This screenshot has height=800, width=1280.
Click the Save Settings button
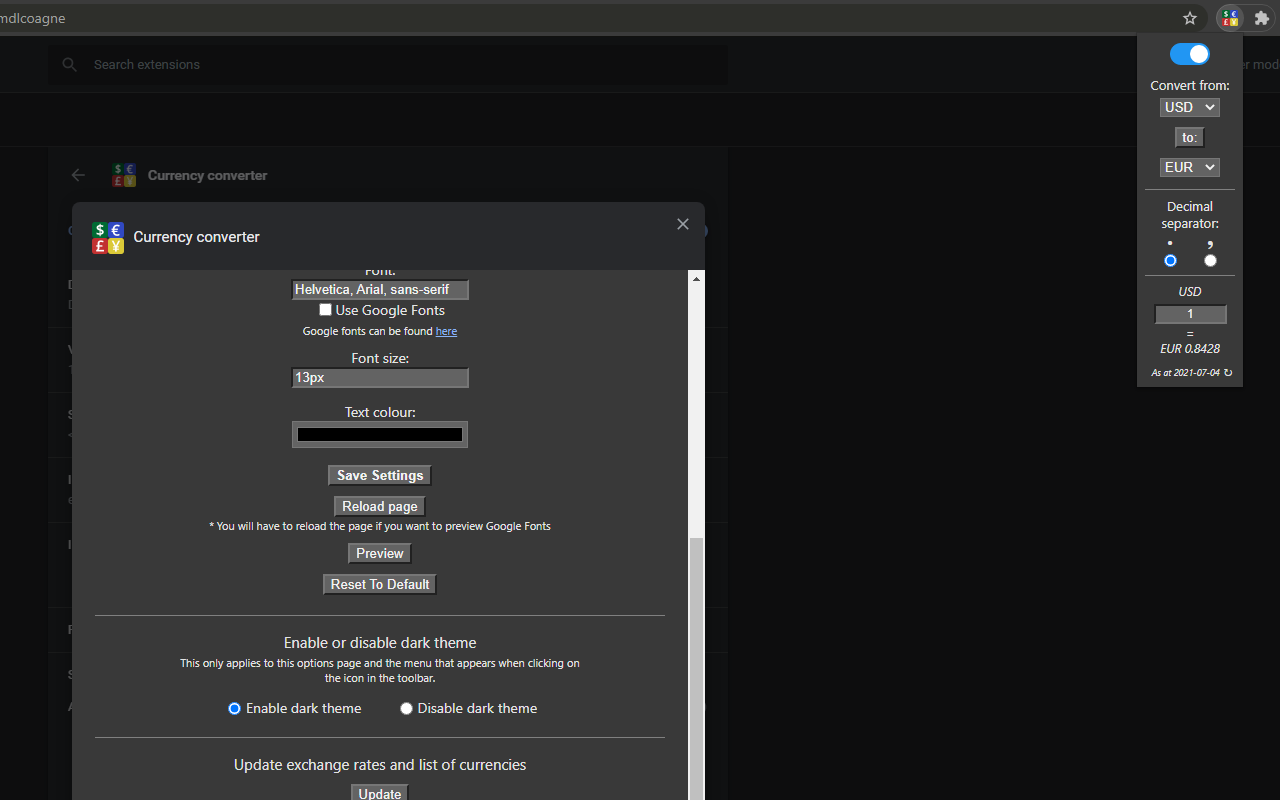click(380, 475)
